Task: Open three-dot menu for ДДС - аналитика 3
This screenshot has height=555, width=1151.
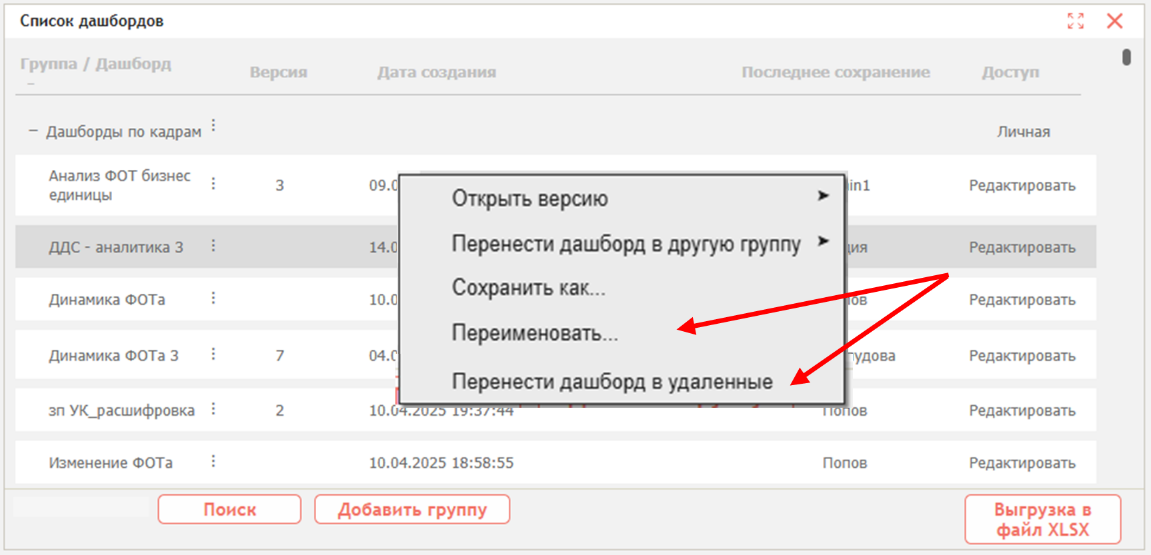Action: [x=214, y=246]
